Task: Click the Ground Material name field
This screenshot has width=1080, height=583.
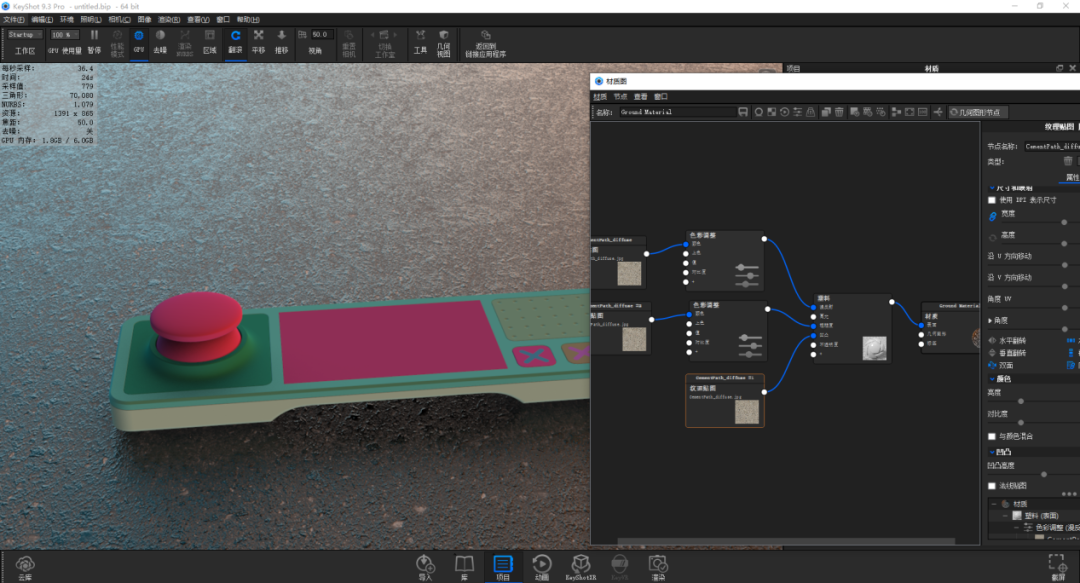Action: [676, 112]
